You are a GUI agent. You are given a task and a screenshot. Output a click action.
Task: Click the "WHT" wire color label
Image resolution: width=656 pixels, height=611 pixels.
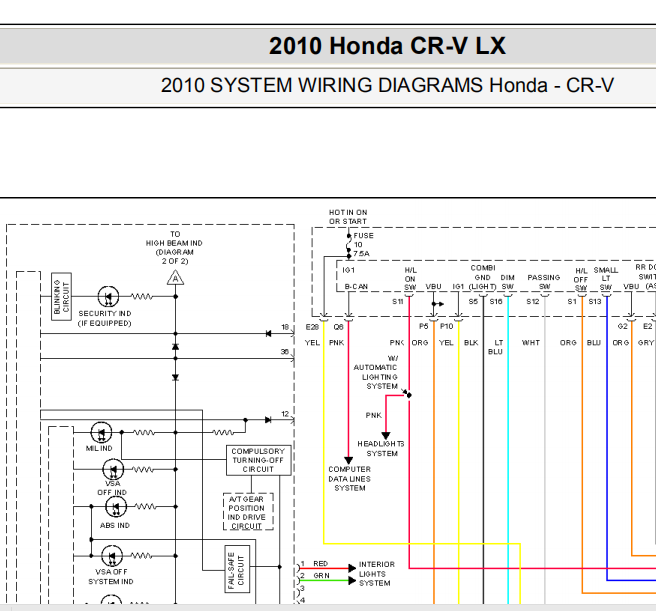531,343
